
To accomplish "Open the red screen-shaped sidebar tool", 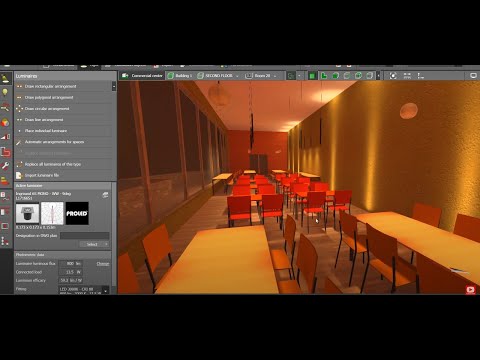I will click(x=5, y=226).
